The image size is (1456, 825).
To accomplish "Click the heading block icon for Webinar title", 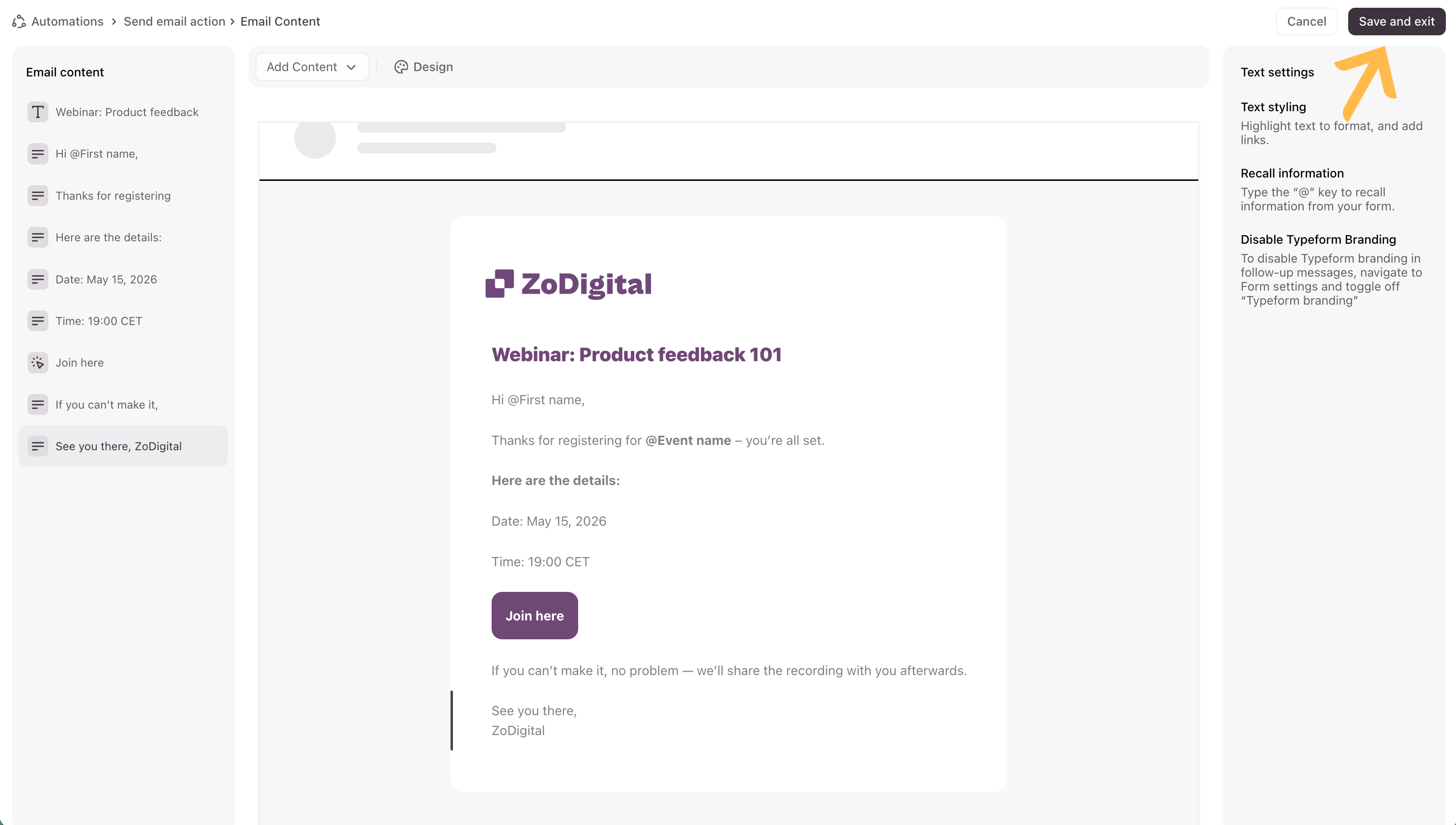I will (37, 112).
